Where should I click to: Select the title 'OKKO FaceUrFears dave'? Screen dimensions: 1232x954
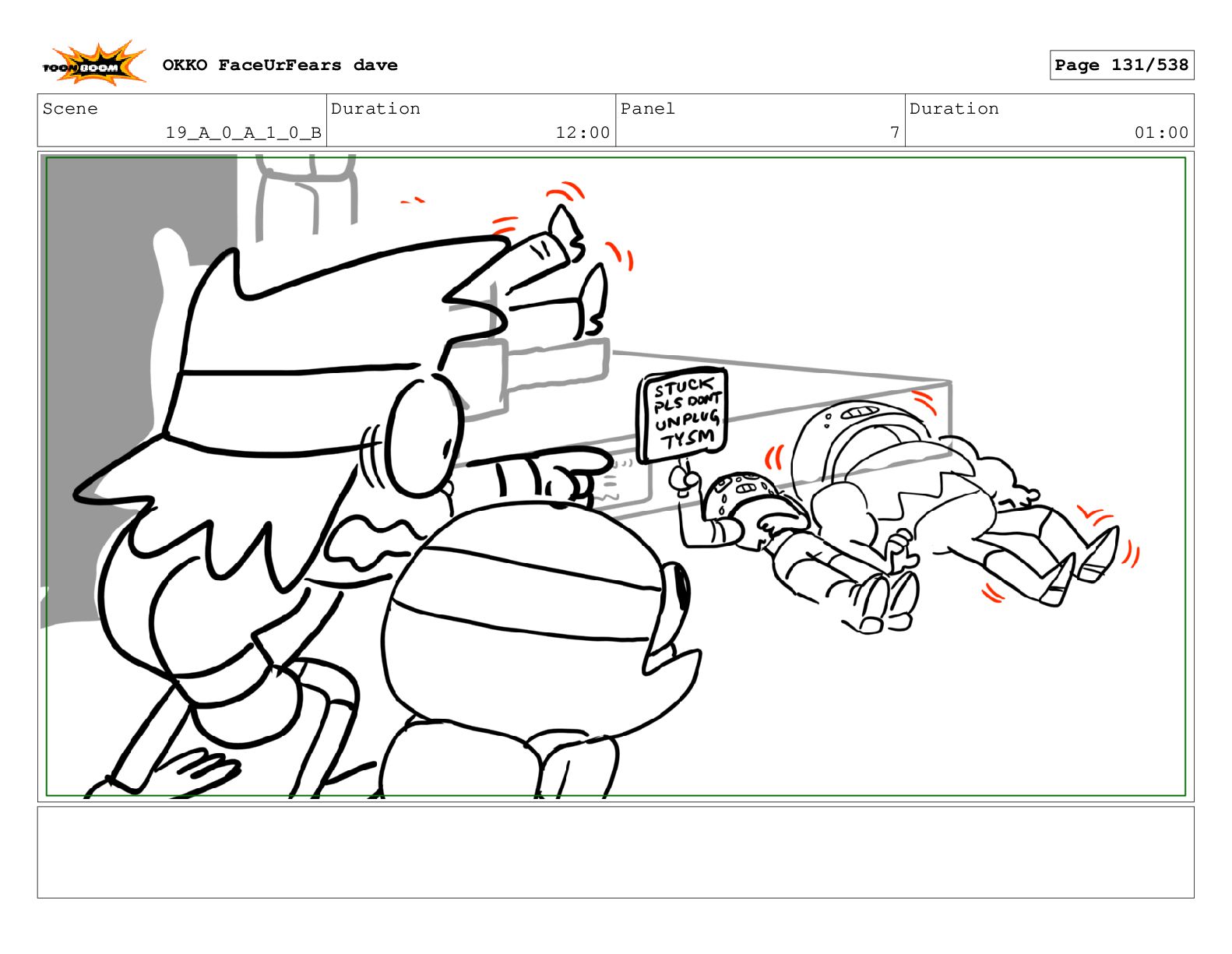tap(280, 65)
